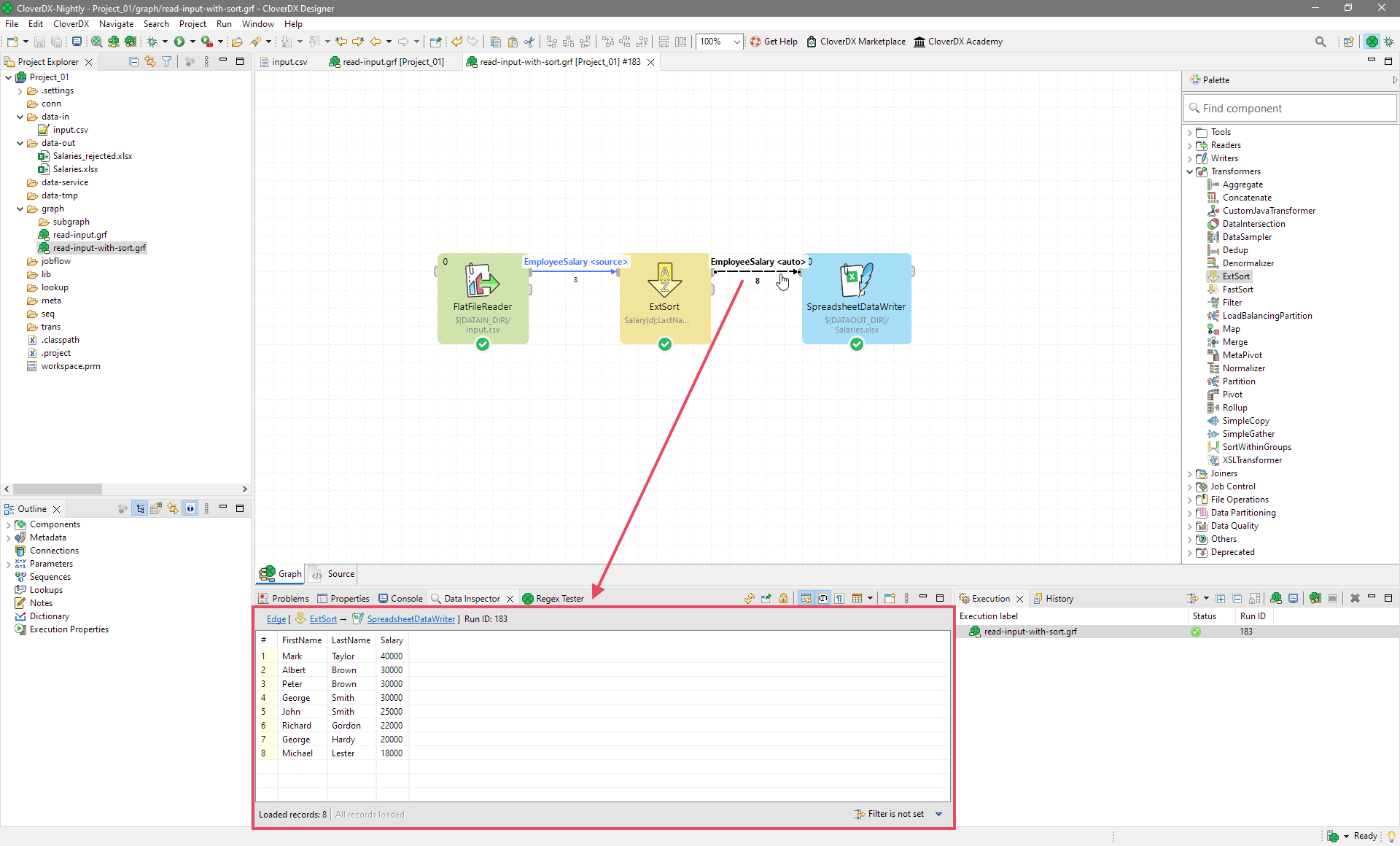Screen dimensions: 1400x846
Task: Click the search magnifier in the top-right toolbar
Action: 1321,42
